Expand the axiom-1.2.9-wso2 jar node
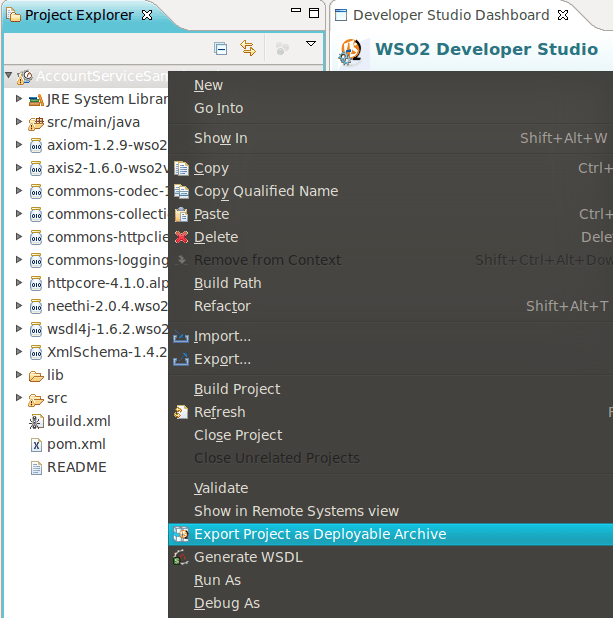 (19, 144)
